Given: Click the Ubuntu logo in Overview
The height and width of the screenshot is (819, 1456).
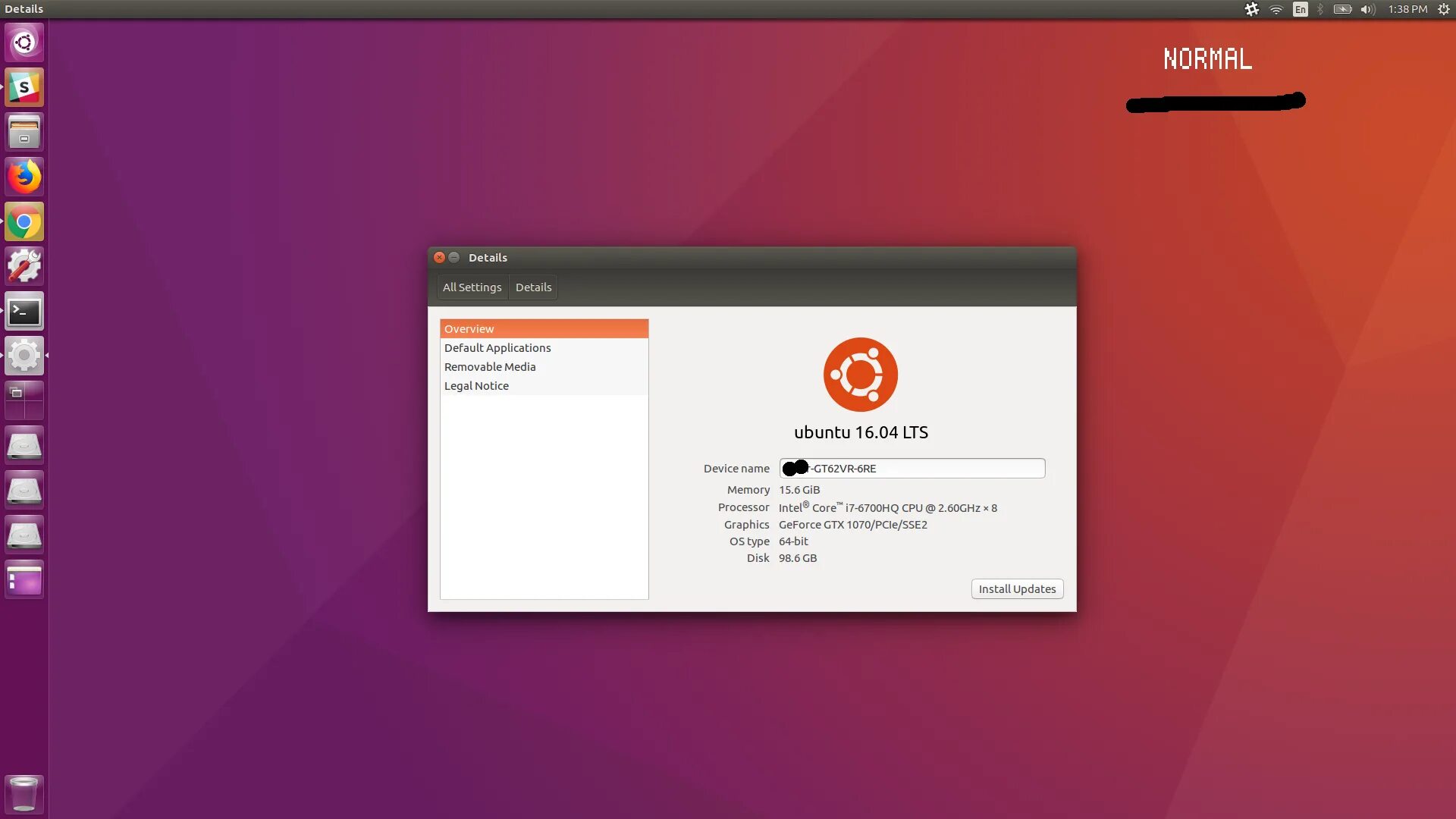Looking at the screenshot, I should pyautogui.click(x=861, y=375).
